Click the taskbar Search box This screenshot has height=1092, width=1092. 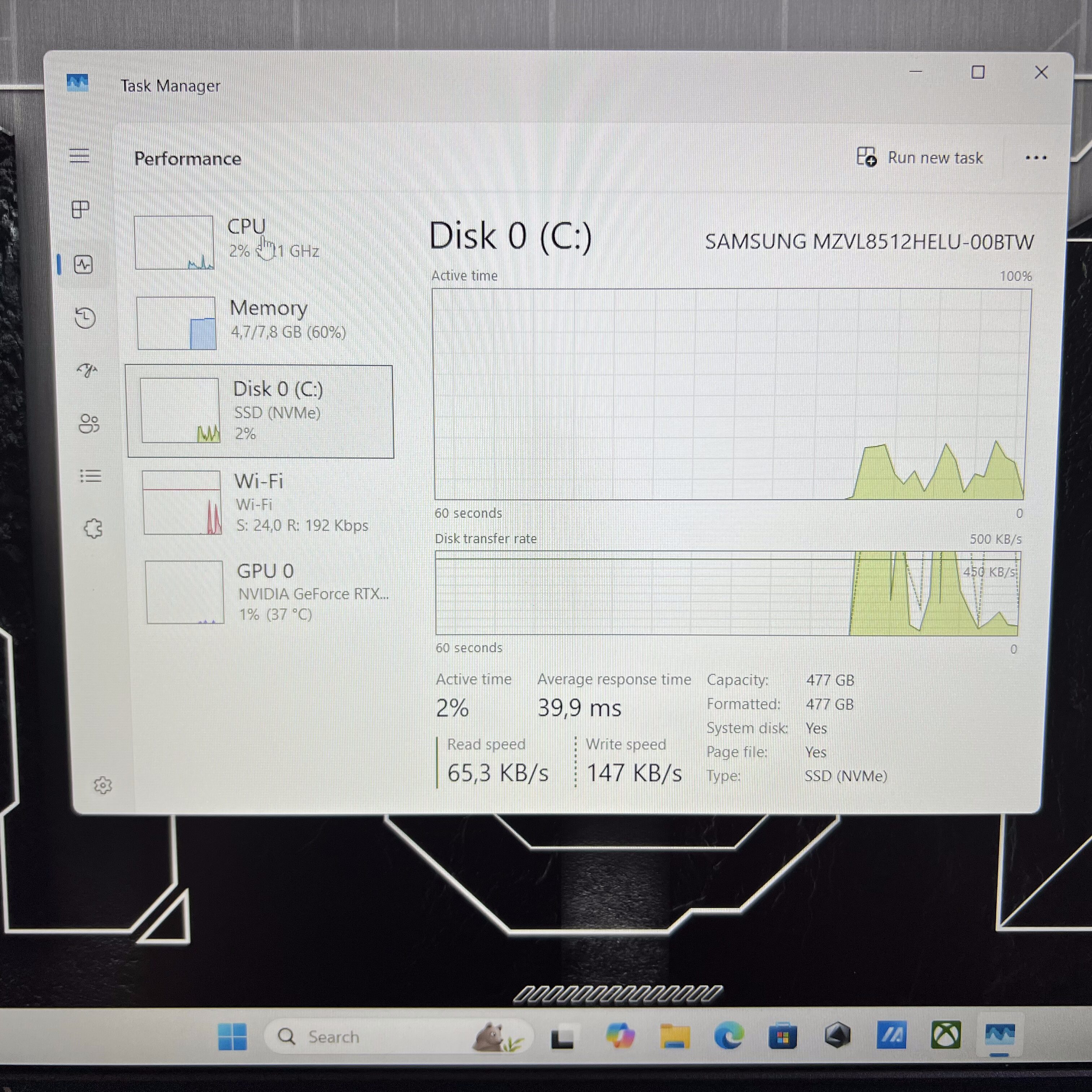(398, 1037)
